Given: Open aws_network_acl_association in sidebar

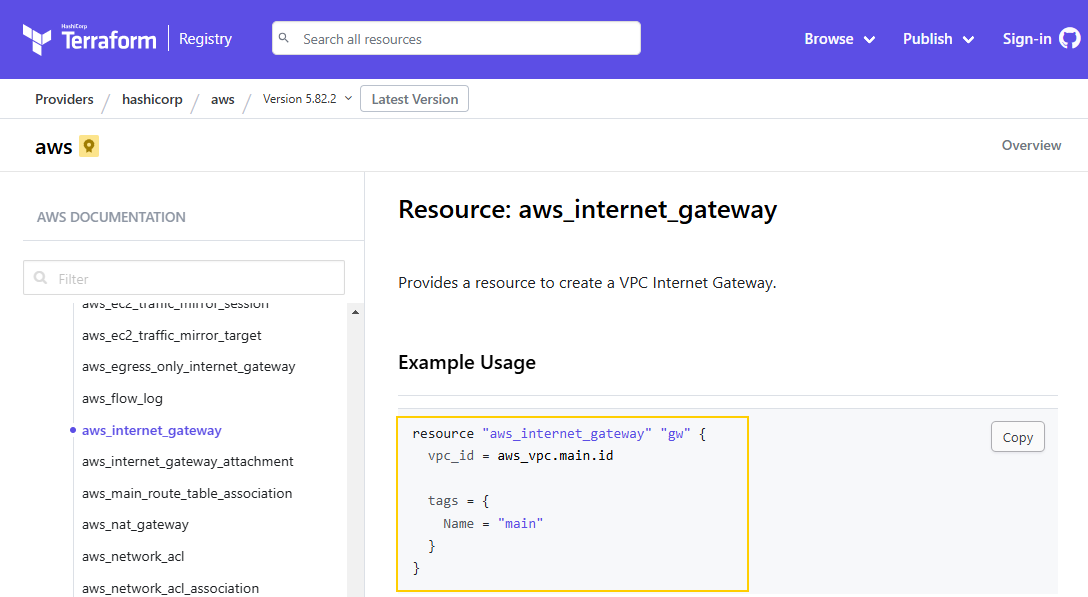Looking at the screenshot, I should [x=170, y=588].
